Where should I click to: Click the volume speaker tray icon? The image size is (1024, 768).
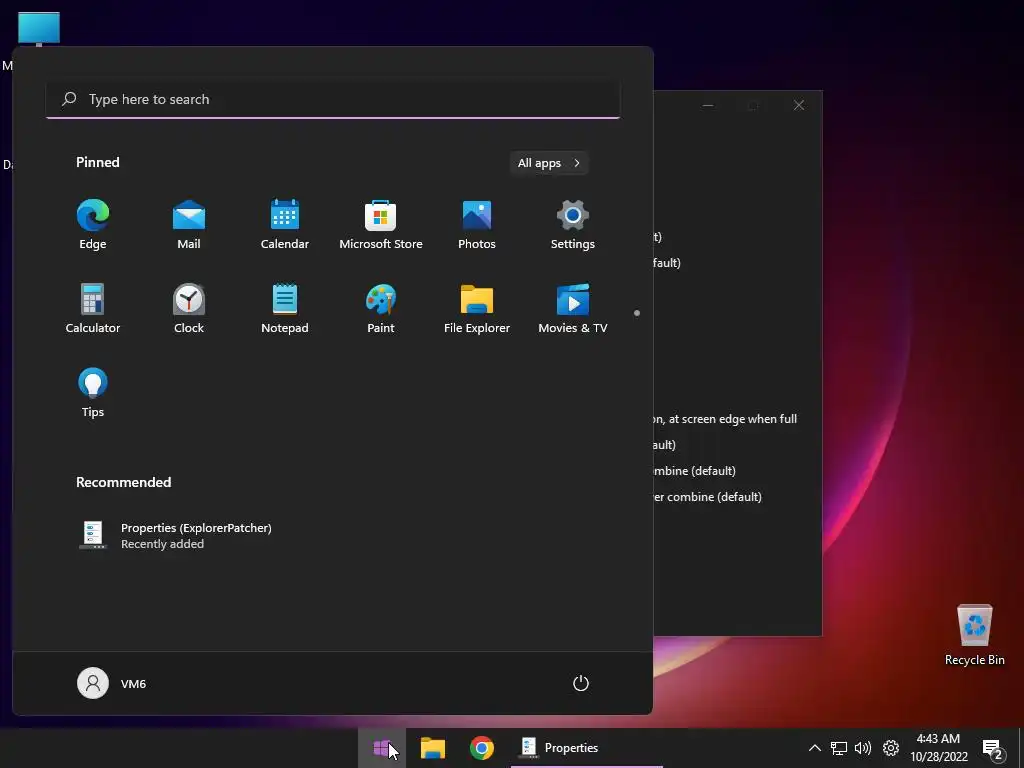[863, 748]
